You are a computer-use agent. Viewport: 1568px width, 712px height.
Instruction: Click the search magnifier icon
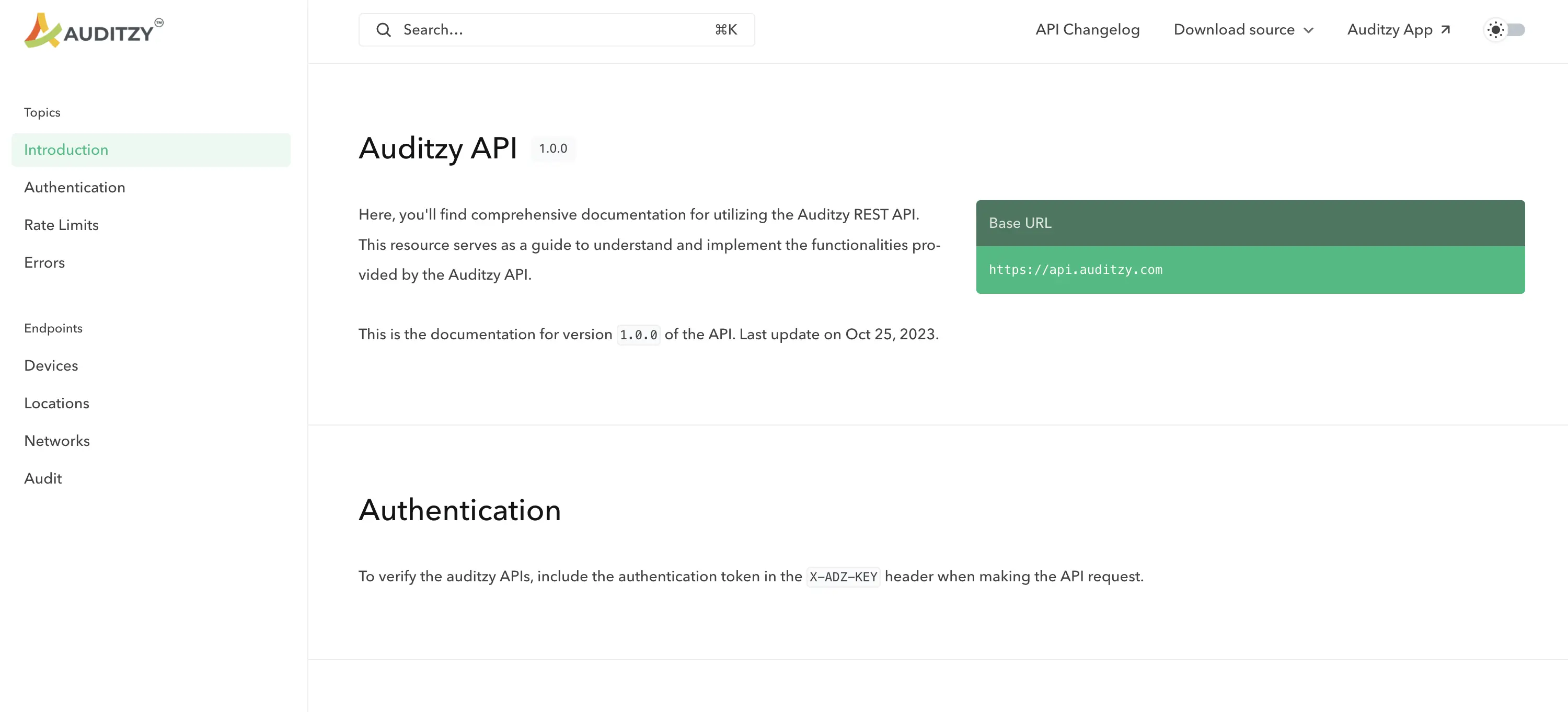(x=383, y=30)
